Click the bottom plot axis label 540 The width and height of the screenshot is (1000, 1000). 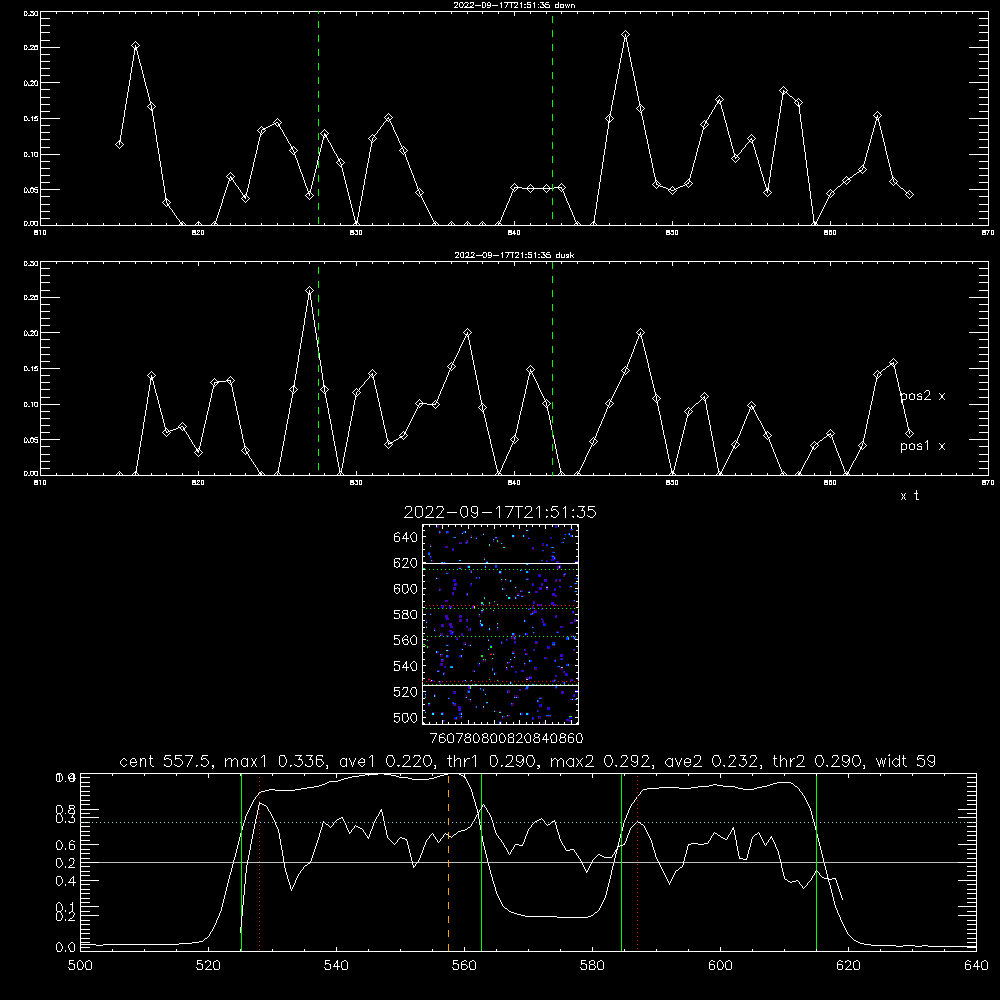coord(336,966)
